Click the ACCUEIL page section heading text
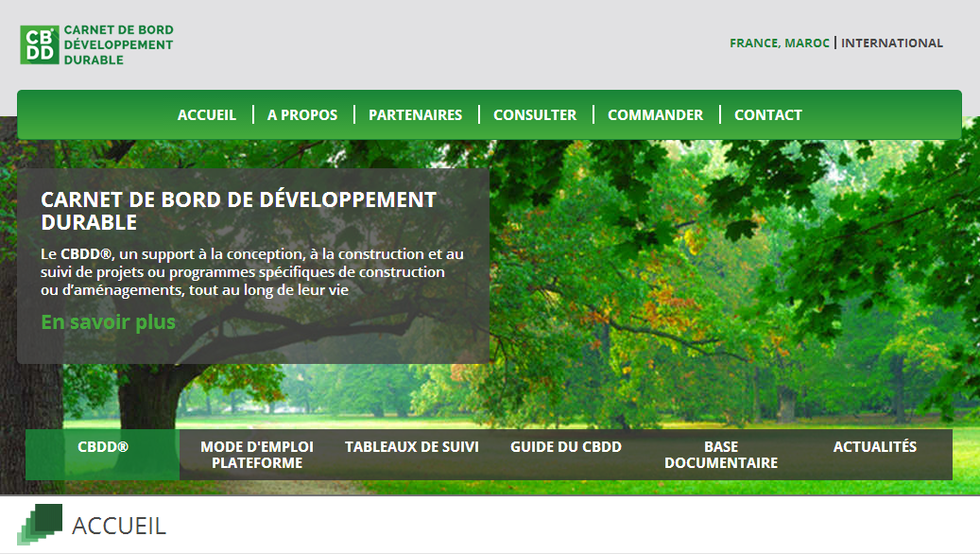 coord(119,526)
